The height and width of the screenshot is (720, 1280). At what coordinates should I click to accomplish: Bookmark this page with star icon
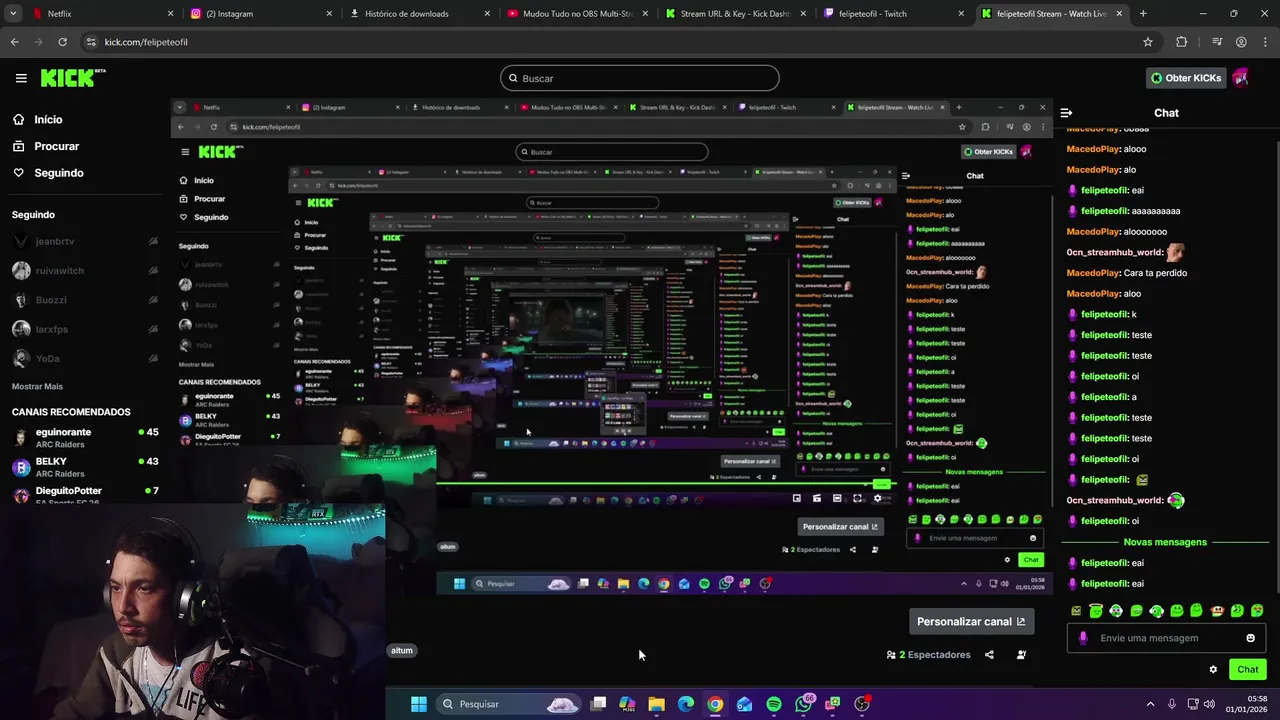pos(1148,42)
